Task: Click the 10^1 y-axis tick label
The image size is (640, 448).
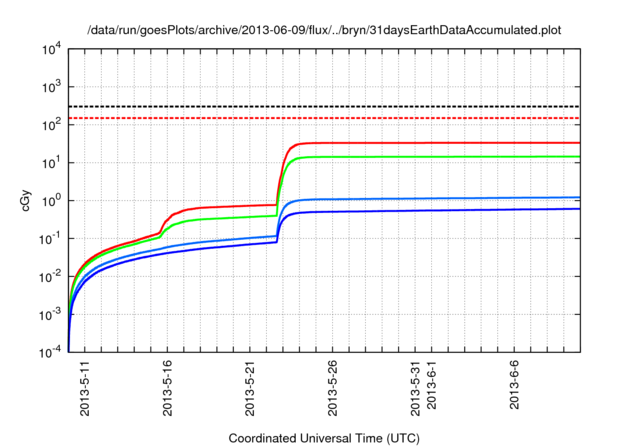Action: (52, 162)
